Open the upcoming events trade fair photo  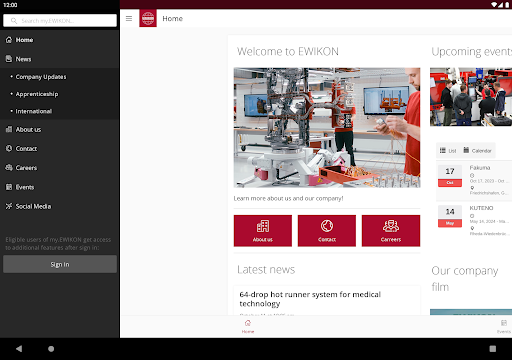(471, 97)
